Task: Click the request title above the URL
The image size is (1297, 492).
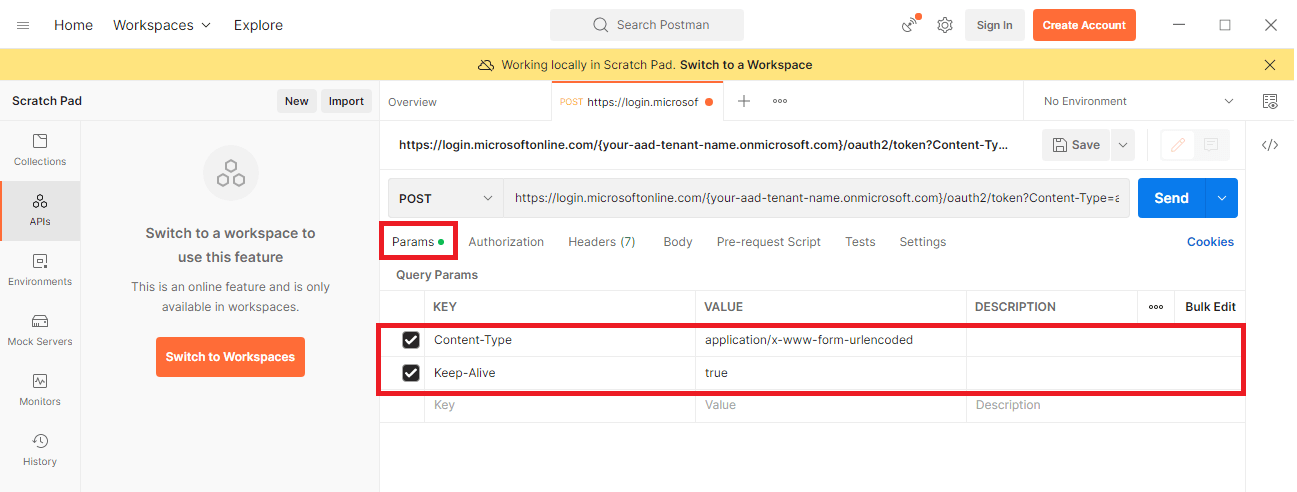Action: click(x=703, y=145)
